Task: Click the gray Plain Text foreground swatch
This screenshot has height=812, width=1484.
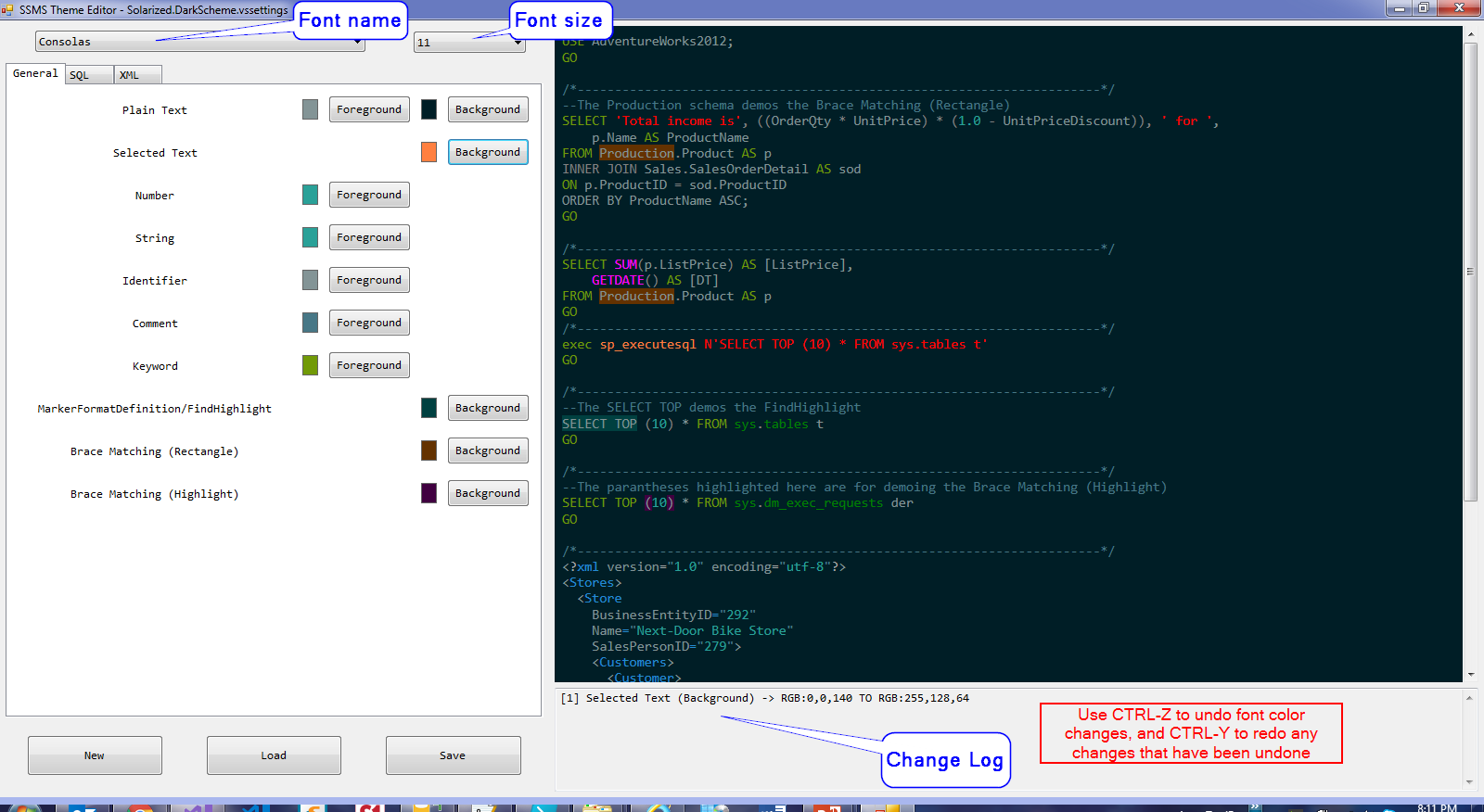Action: coord(310,109)
